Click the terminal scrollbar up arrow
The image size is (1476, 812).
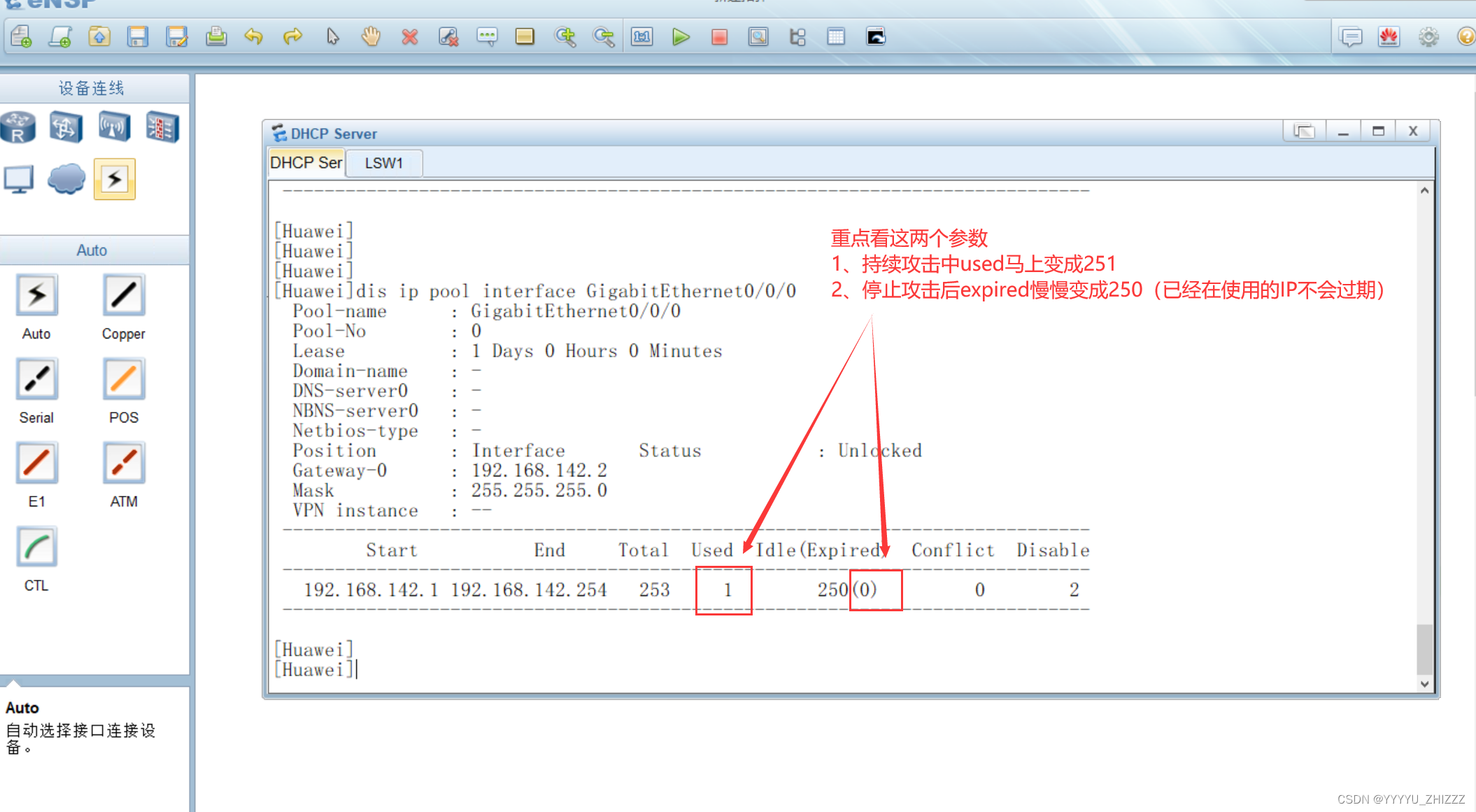[x=1424, y=190]
